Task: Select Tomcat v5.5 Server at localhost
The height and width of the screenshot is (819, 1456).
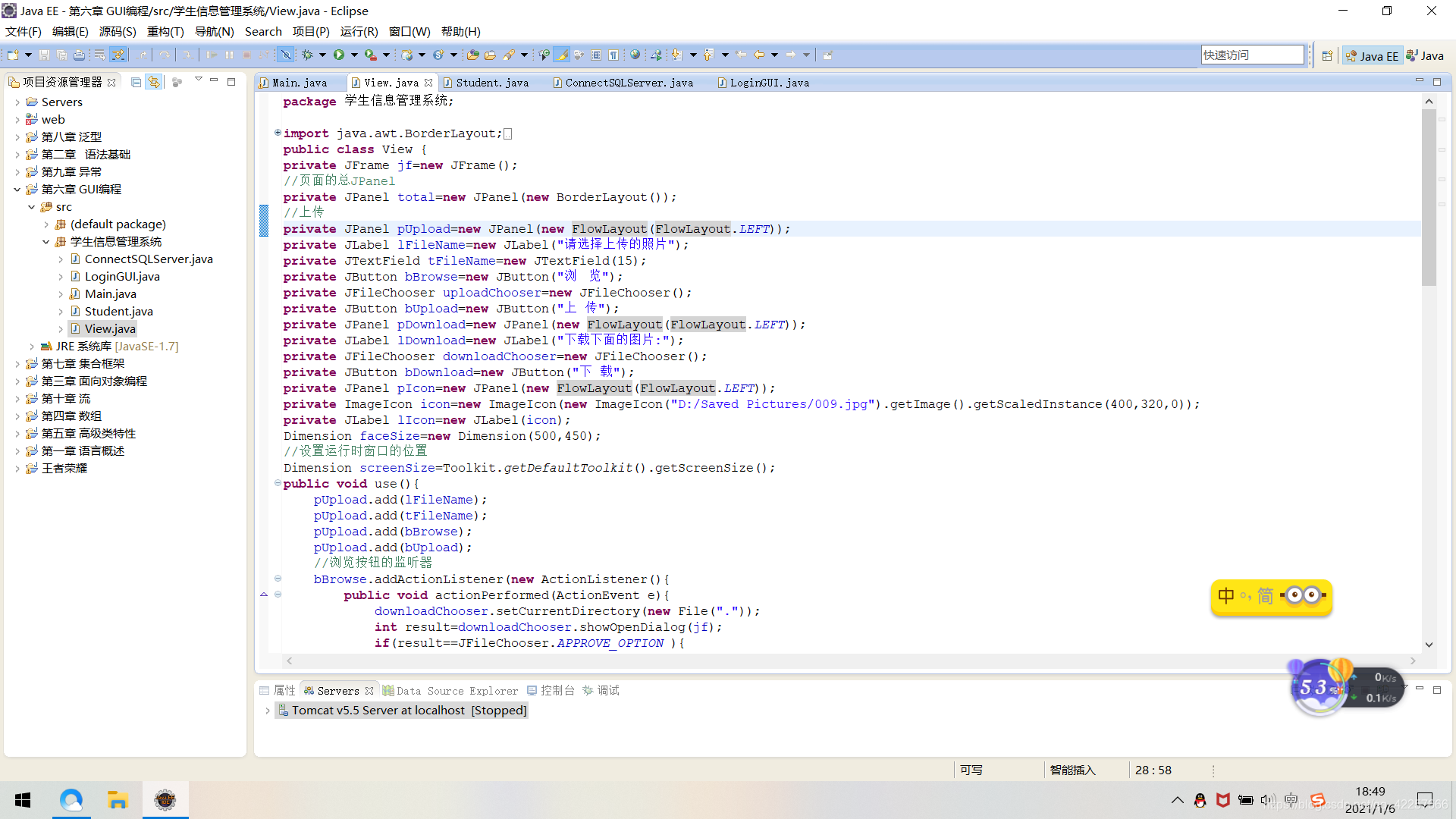Action: tap(408, 710)
